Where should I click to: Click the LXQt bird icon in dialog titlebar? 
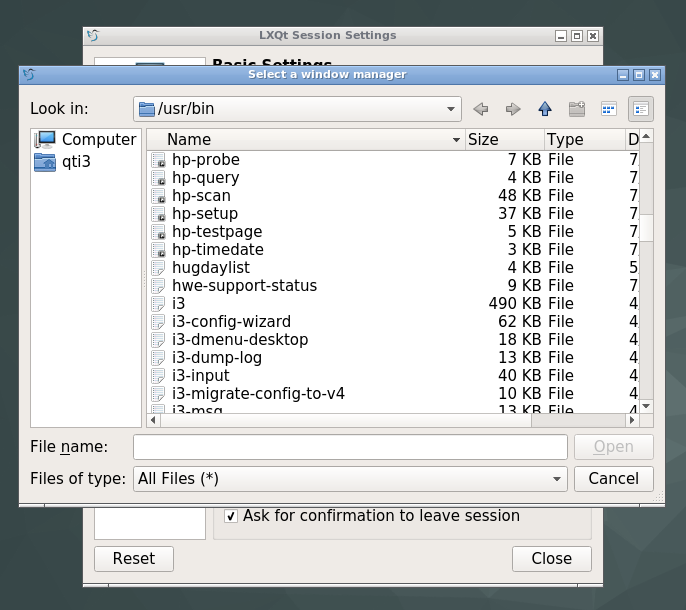tap(29, 74)
